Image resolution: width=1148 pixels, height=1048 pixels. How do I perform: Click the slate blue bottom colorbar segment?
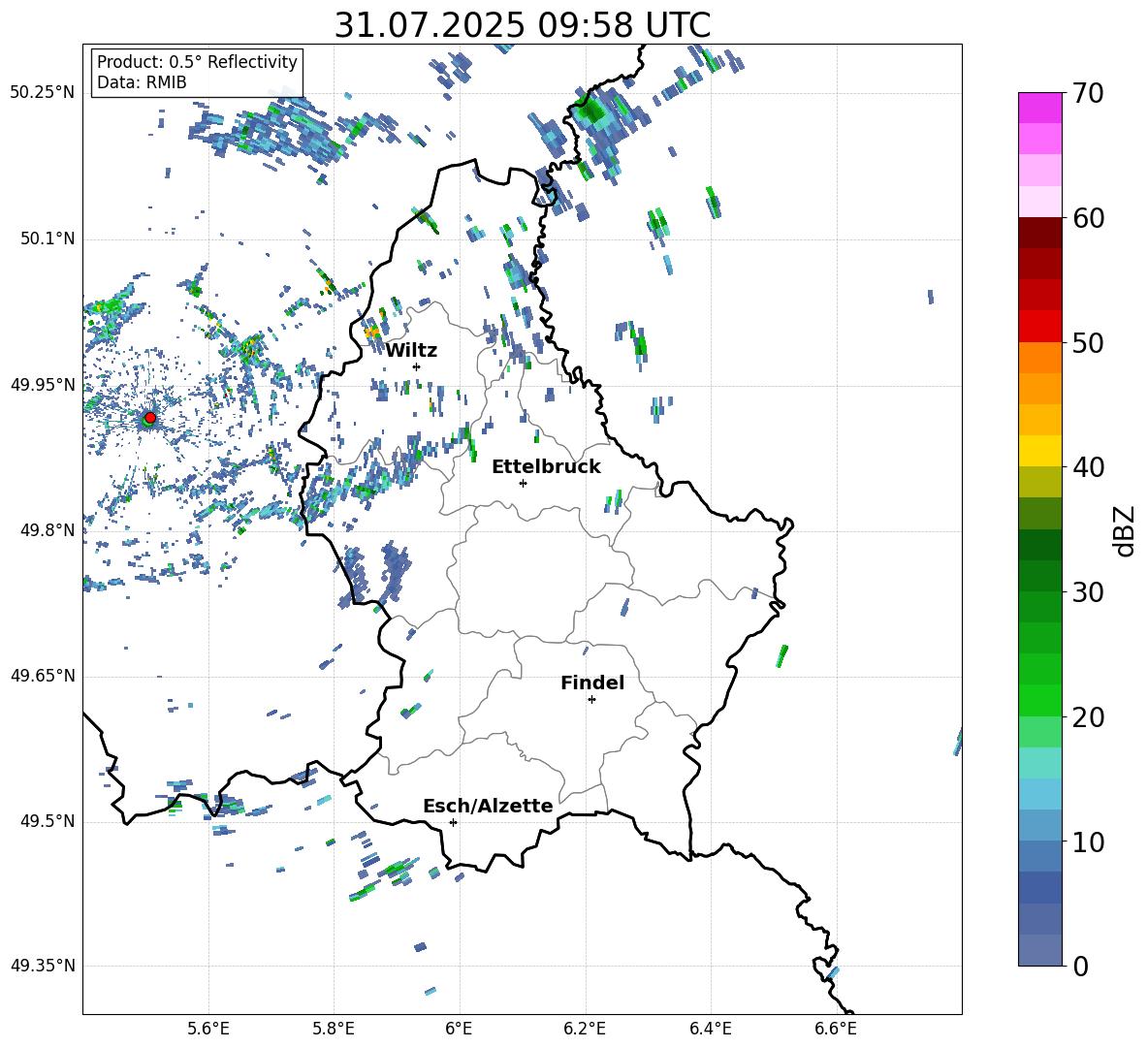[1040, 950]
